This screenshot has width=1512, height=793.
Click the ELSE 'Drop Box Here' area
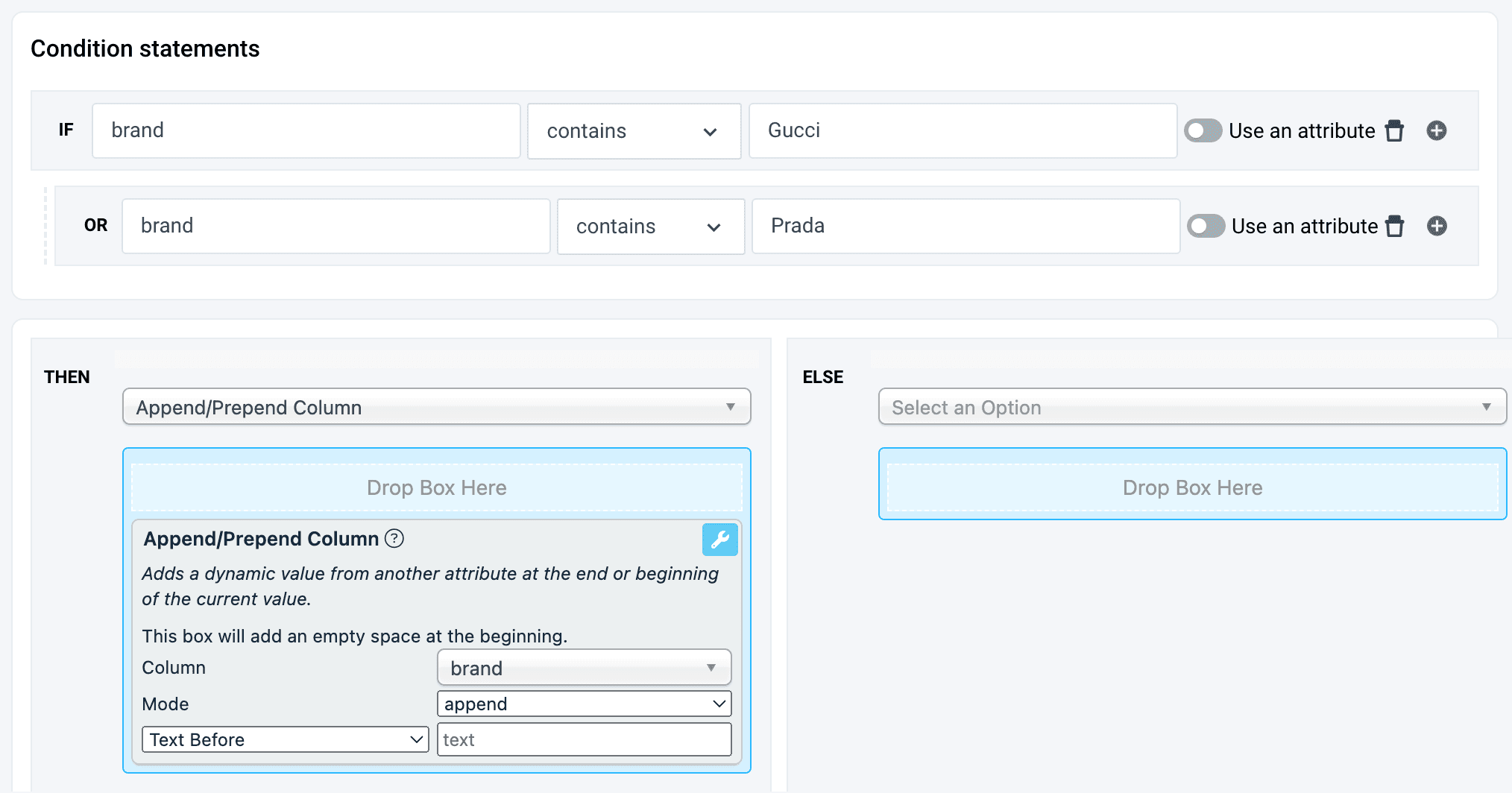point(1191,487)
